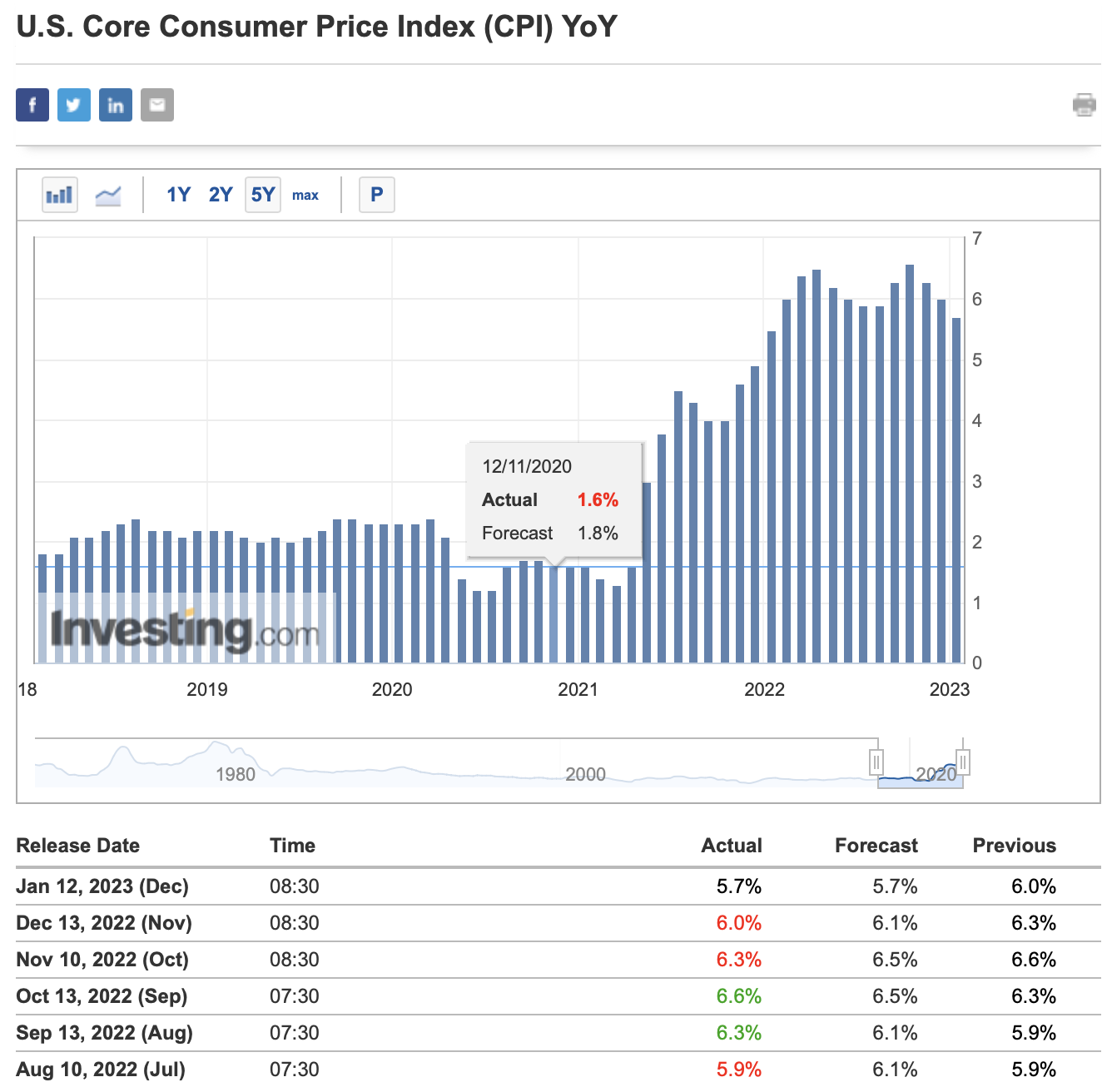Viewport: 1102px width, 1092px height.
Task: Switch chart to line view
Action: pyautogui.click(x=107, y=194)
